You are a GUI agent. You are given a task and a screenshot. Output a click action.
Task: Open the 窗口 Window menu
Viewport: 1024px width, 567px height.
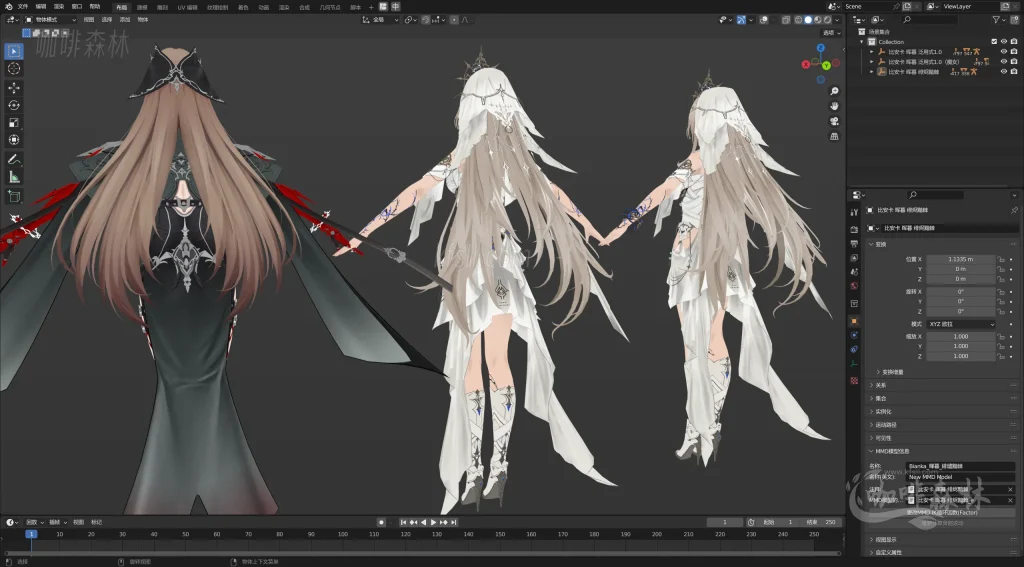76,7
